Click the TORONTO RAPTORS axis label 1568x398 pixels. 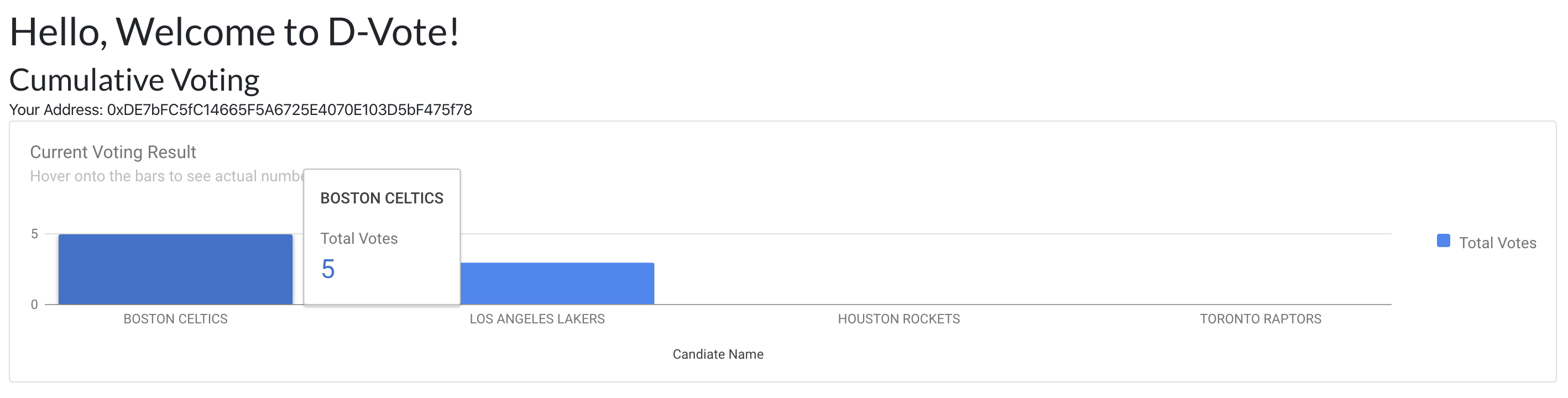pyautogui.click(x=1260, y=319)
